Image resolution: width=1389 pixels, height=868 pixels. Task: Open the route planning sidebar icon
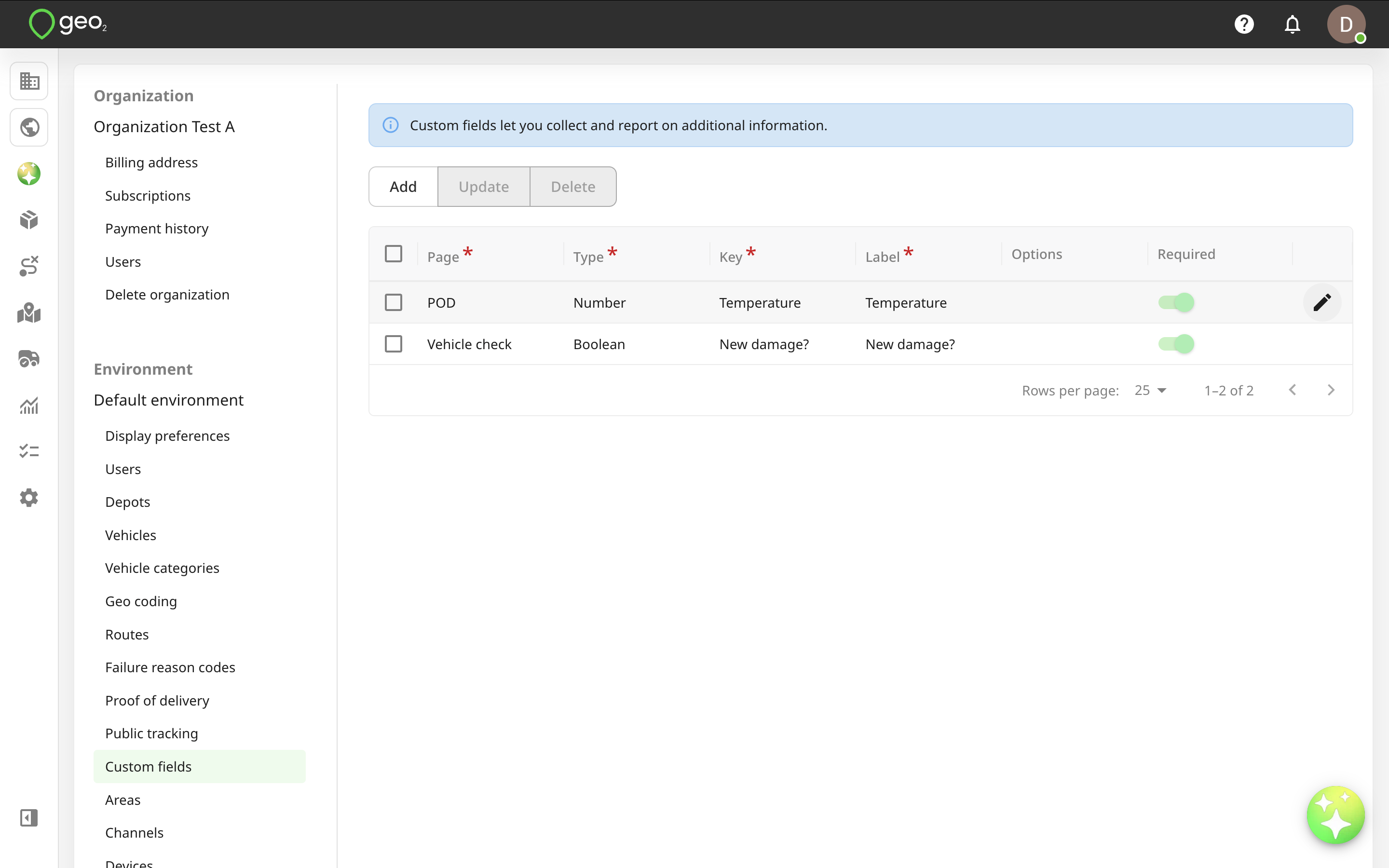click(x=29, y=266)
